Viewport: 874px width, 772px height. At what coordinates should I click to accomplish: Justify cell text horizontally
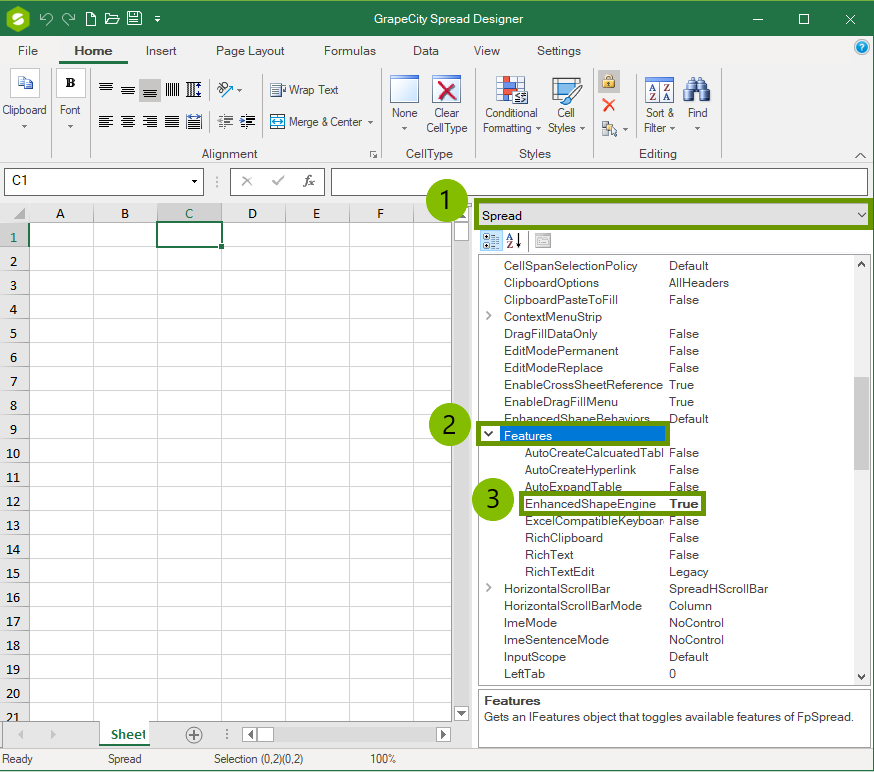click(172, 122)
